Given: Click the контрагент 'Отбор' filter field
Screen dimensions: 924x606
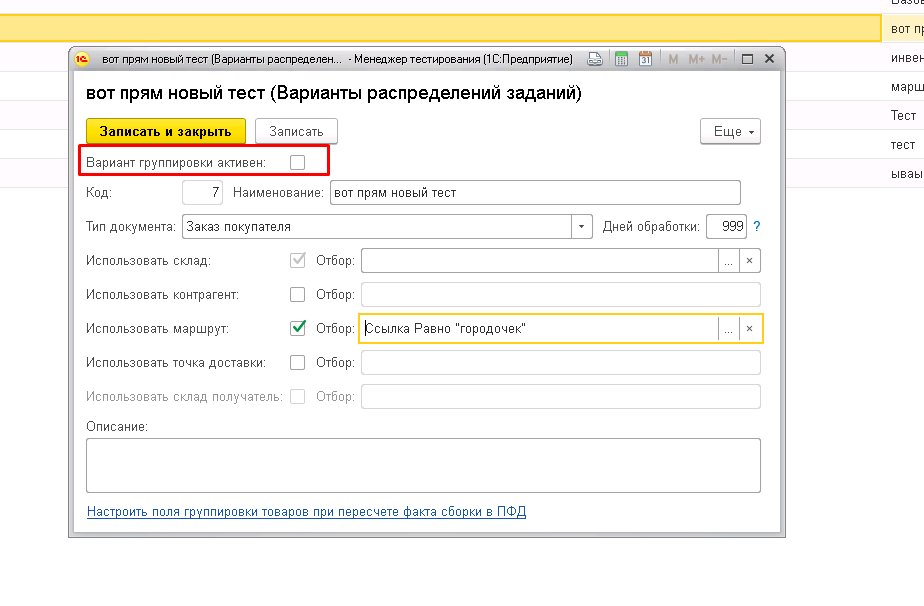Looking at the screenshot, I should [561, 294].
